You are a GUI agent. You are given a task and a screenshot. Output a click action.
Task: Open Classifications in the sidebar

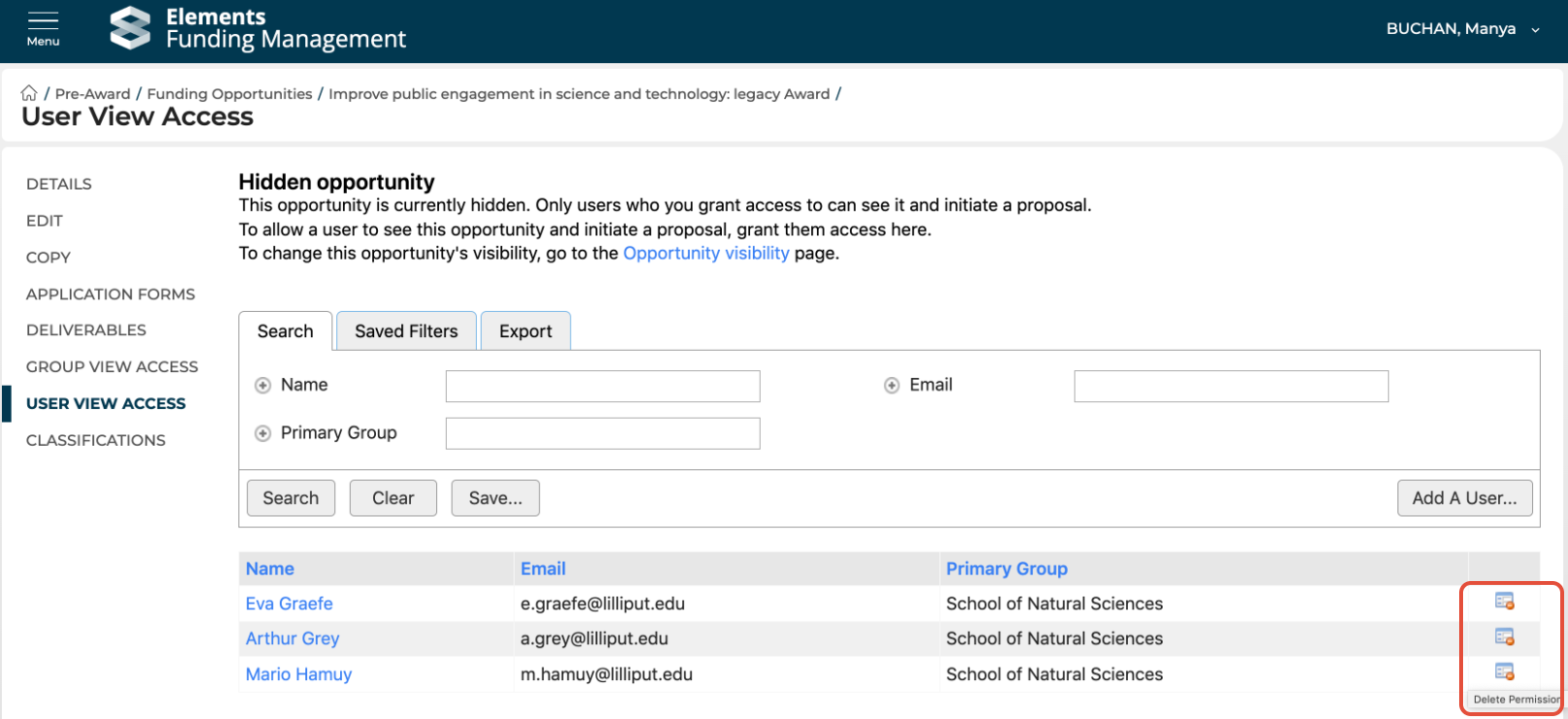click(95, 440)
